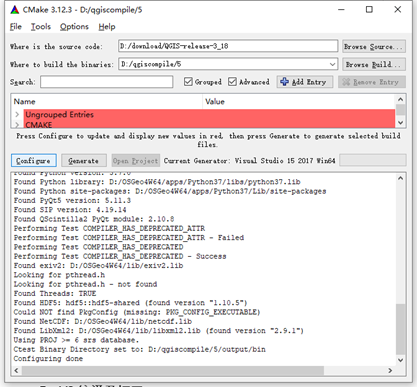Click the output log vertical scrollbar thumb
The image size is (417, 387).
tap(401, 329)
